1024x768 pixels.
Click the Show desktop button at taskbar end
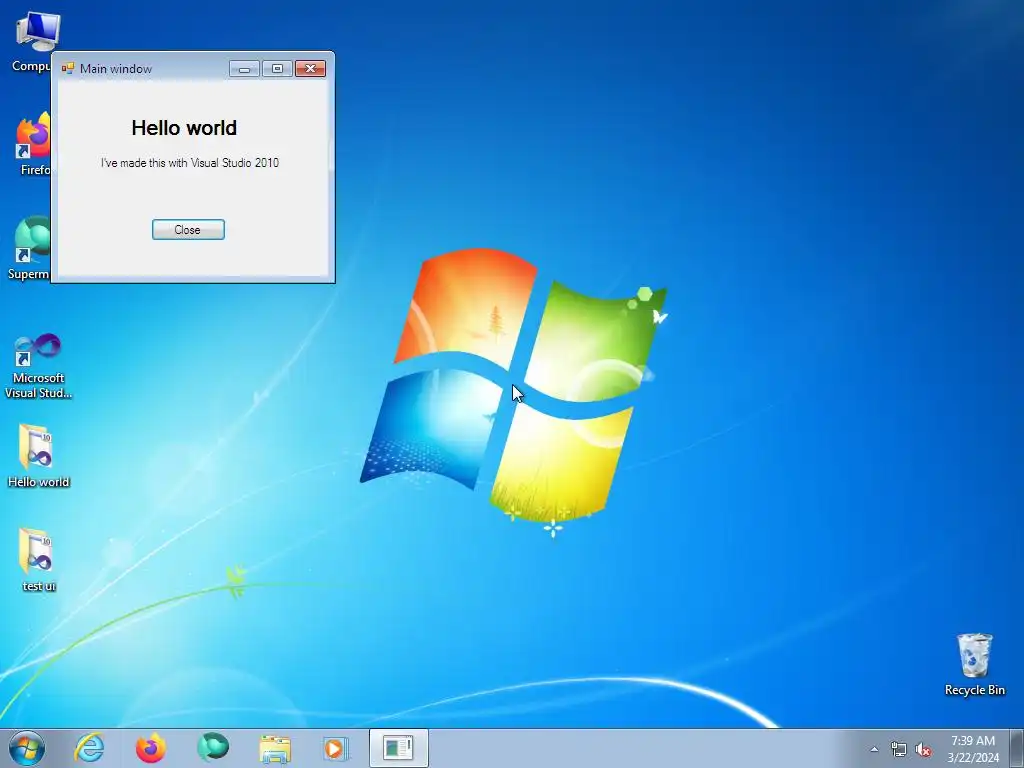click(x=1017, y=748)
